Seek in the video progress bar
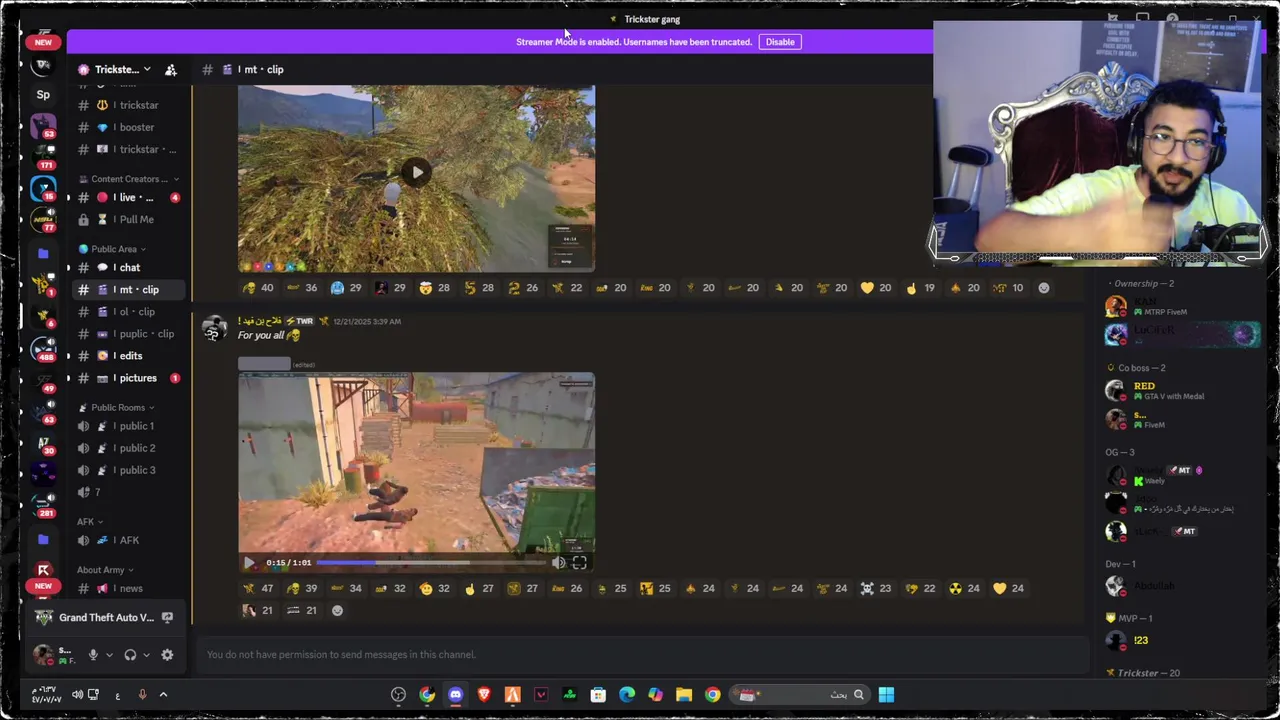Image resolution: width=1280 pixels, height=720 pixels. click(x=432, y=563)
